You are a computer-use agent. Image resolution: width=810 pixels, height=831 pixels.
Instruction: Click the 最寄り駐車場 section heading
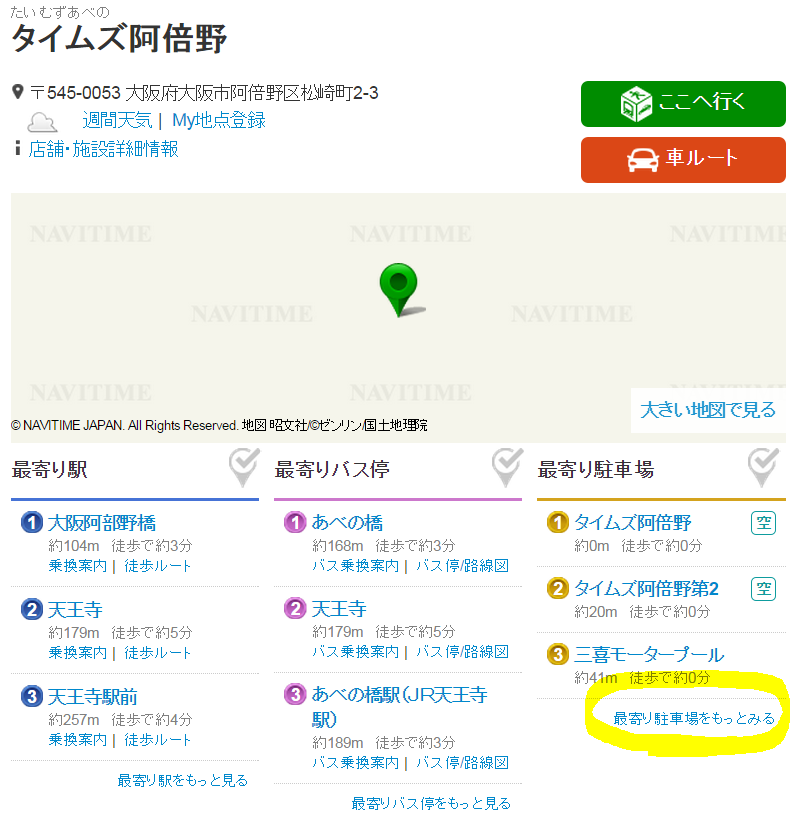point(596,470)
